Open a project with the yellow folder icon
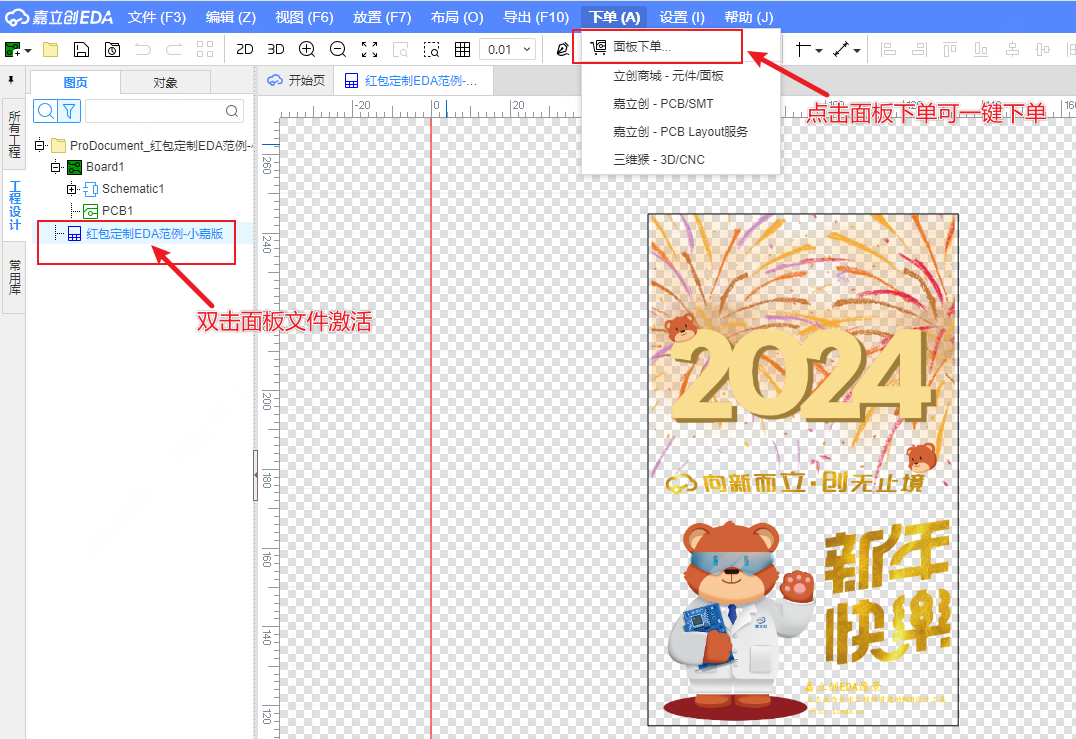1076x739 pixels. click(x=50, y=49)
